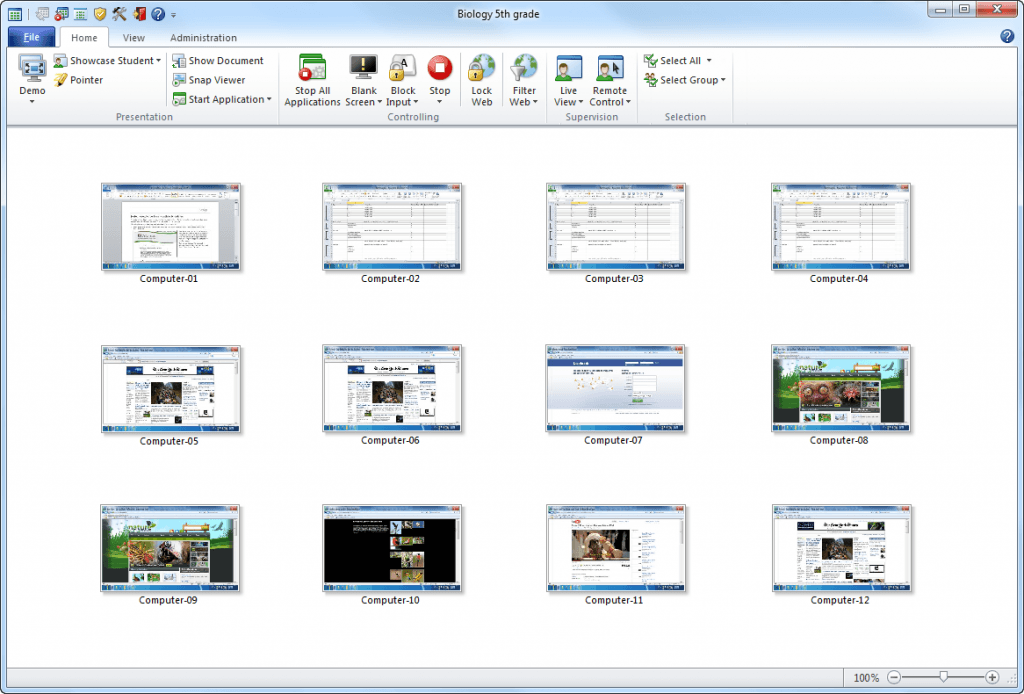Start the Demo presentation
The height and width of the screenshot is (694, 1024).
pyautogui.click(x=32, y=74)
